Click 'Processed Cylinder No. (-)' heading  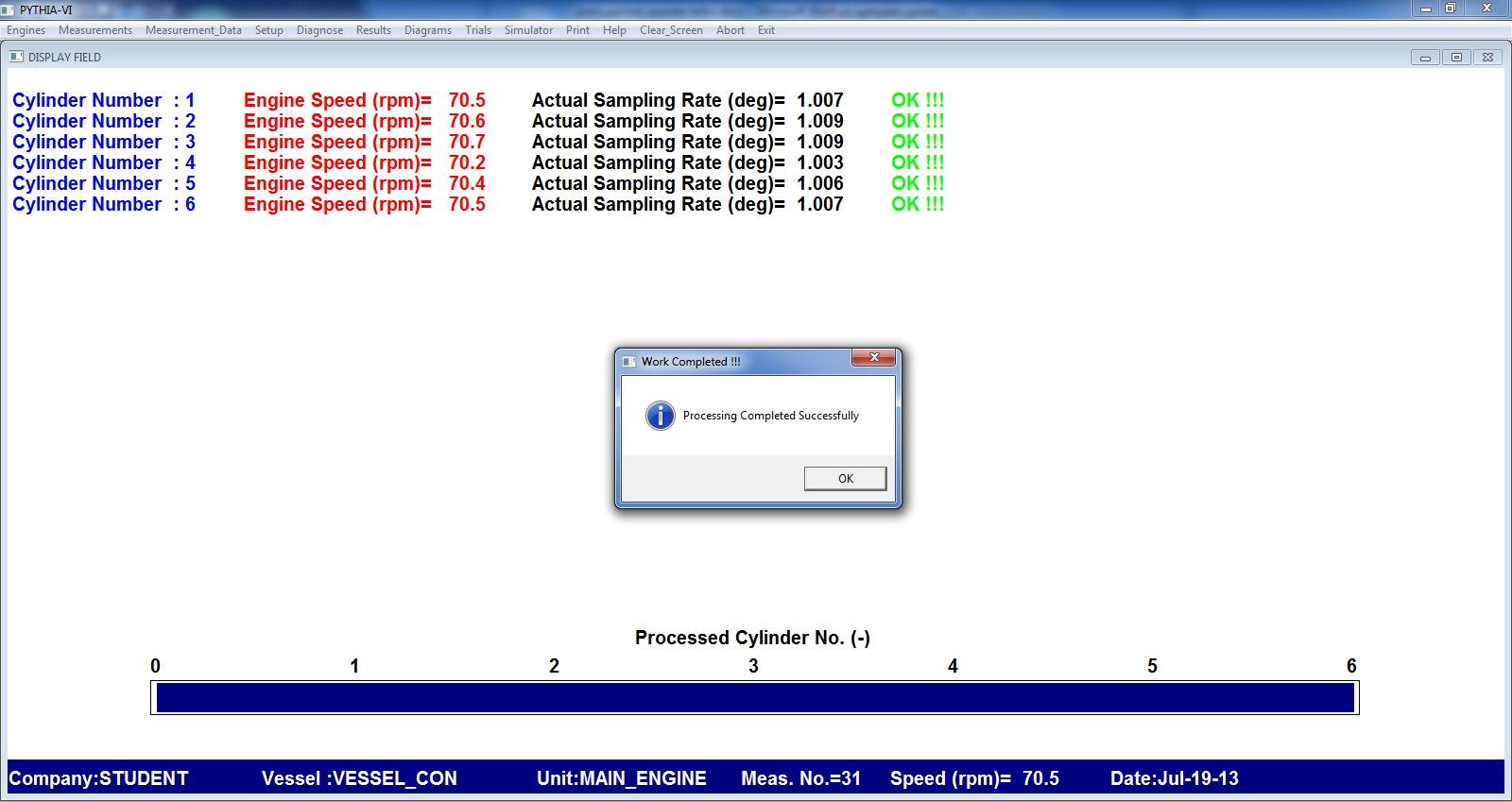pos(752,638)
